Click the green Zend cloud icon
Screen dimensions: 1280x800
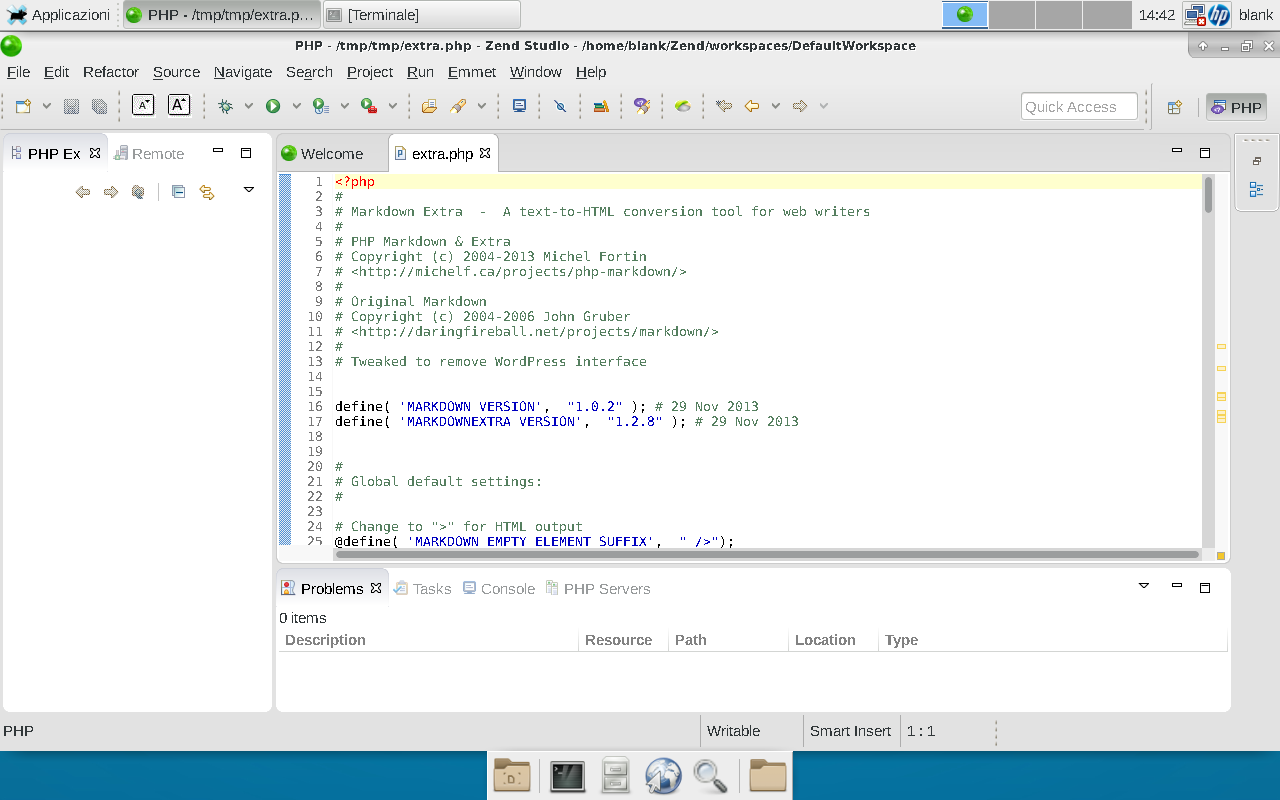point(683,106)
